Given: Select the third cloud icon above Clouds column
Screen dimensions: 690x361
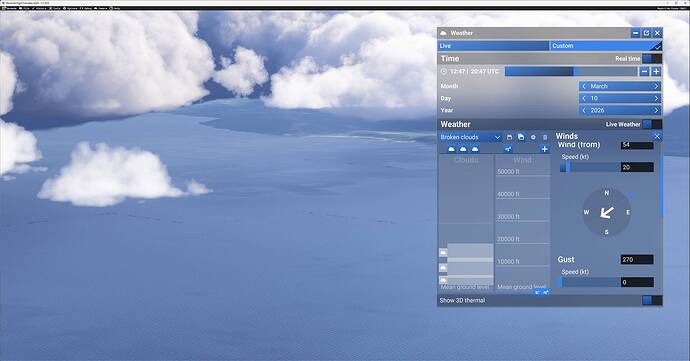Looking at the screenshot, I should click(475, 149).
